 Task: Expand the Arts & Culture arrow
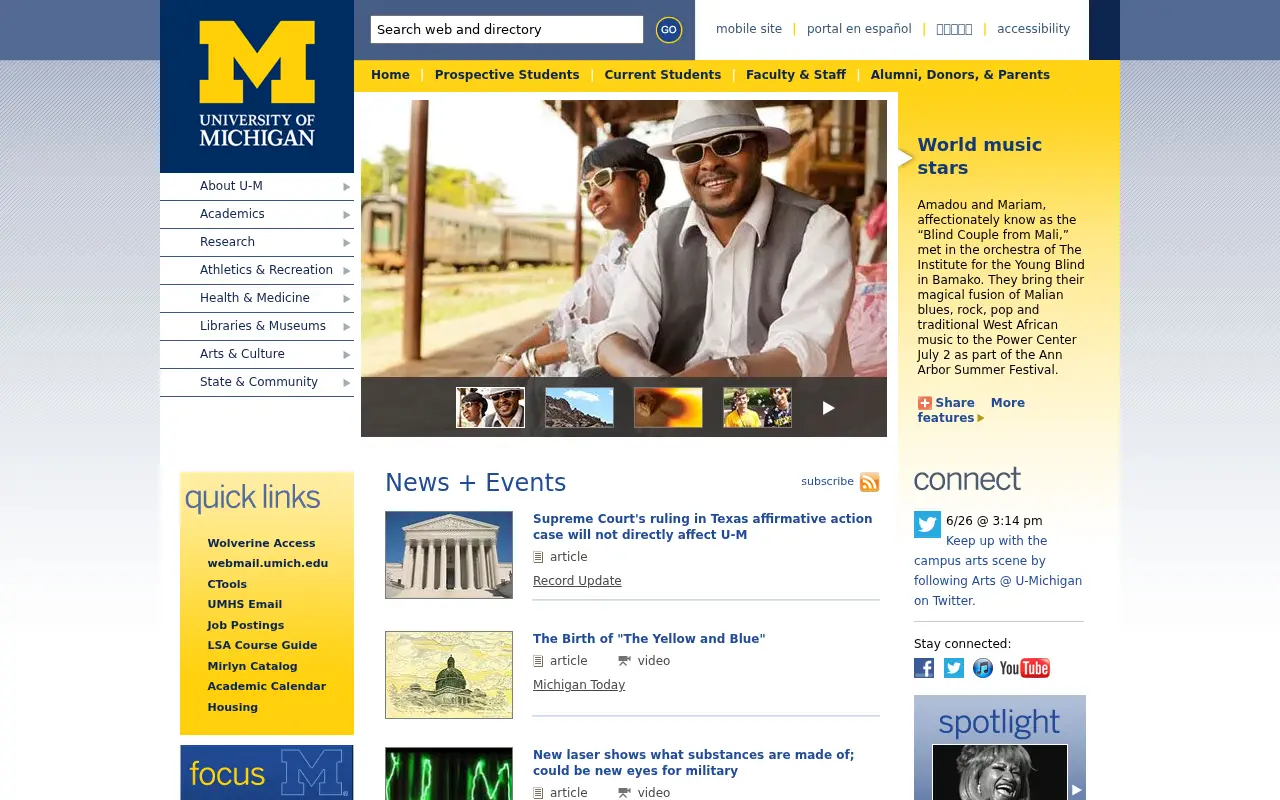point(347,355)
